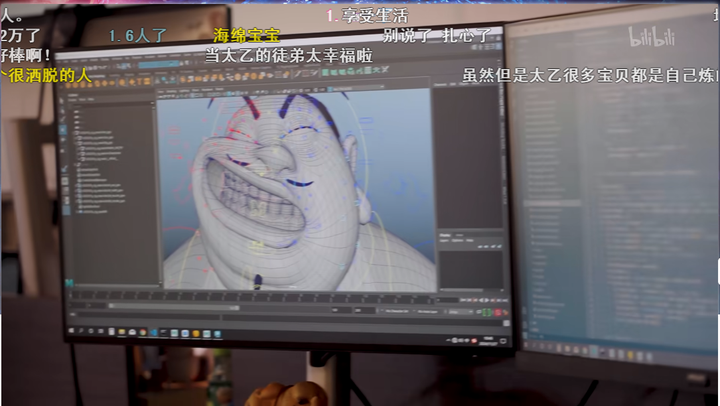This screenshot has height=406, width=720.
Task: Click the current frame field beside playback controls
Action: [x=447, y=300]
